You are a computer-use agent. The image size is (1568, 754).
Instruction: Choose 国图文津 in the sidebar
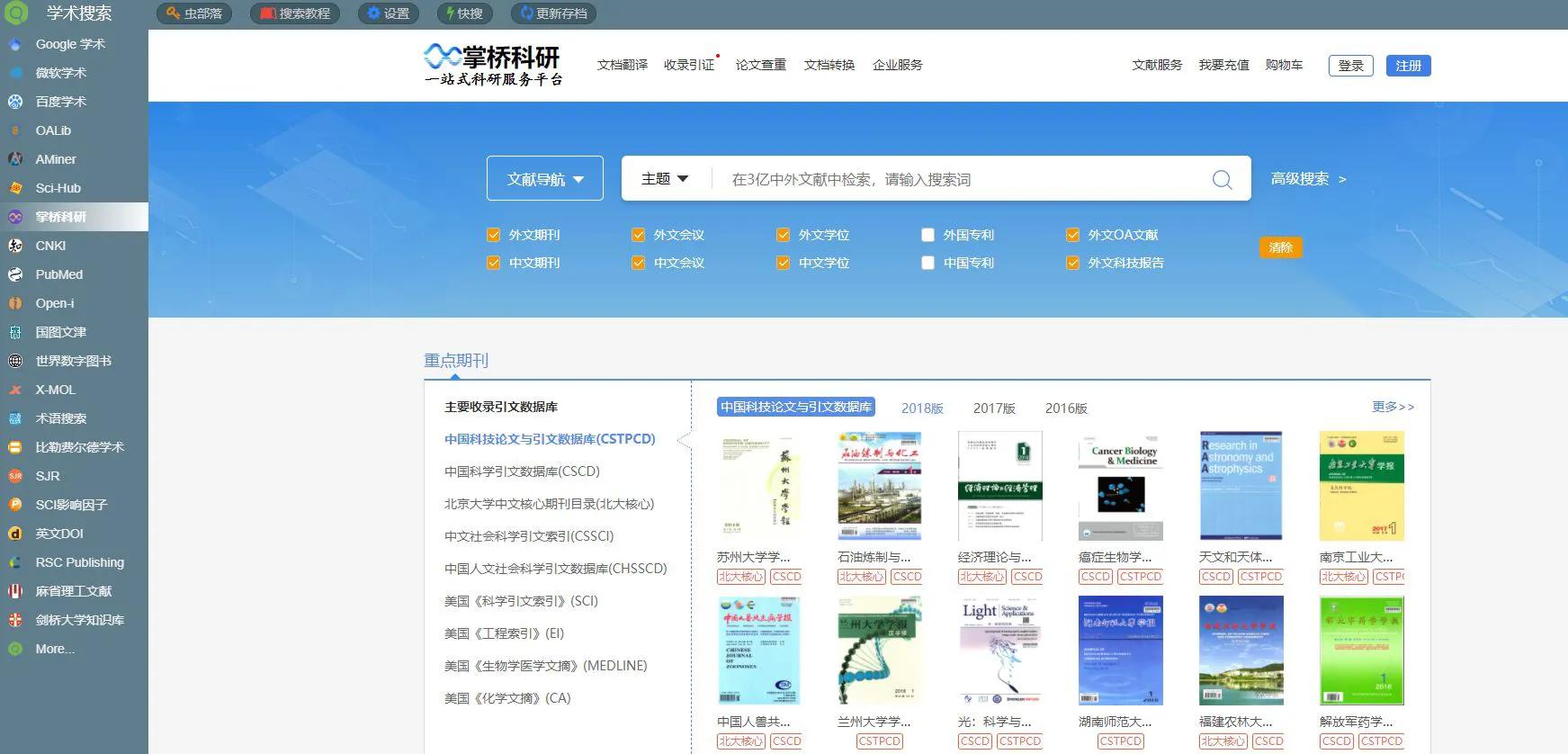61,332
